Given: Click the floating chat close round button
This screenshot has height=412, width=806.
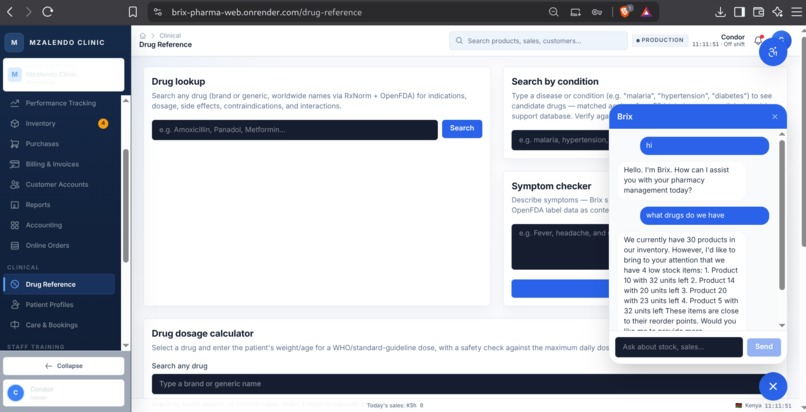Looking at the screenshot, I should 773,386.
